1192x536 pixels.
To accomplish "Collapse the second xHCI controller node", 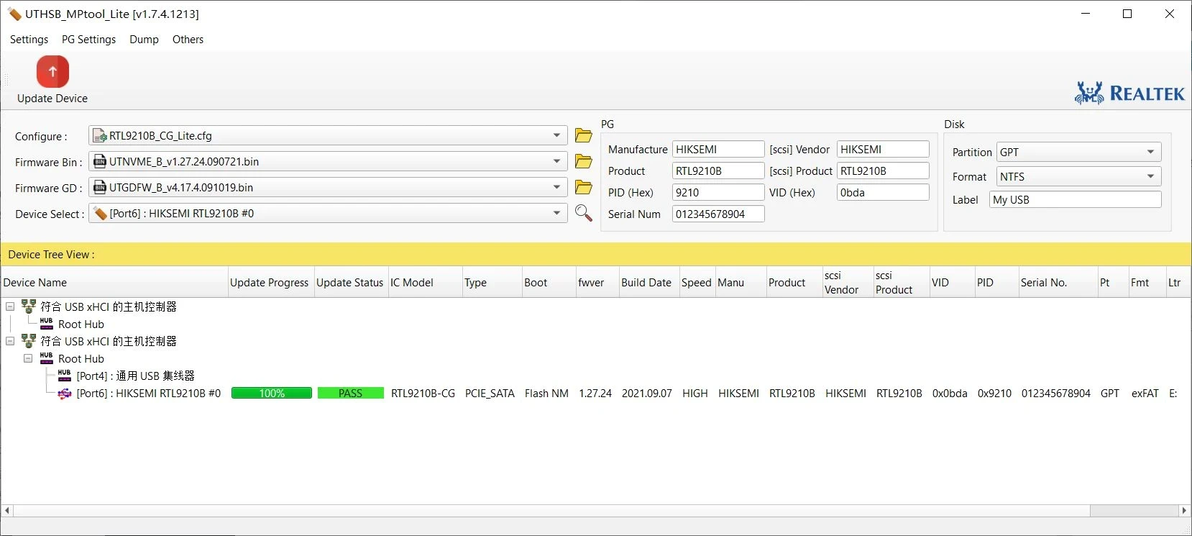I will 10,341.
